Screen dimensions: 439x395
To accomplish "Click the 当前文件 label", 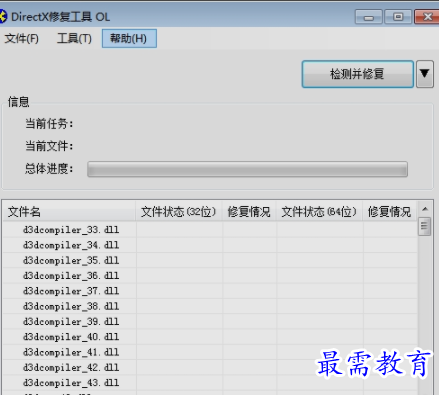I will click(49, 146).
